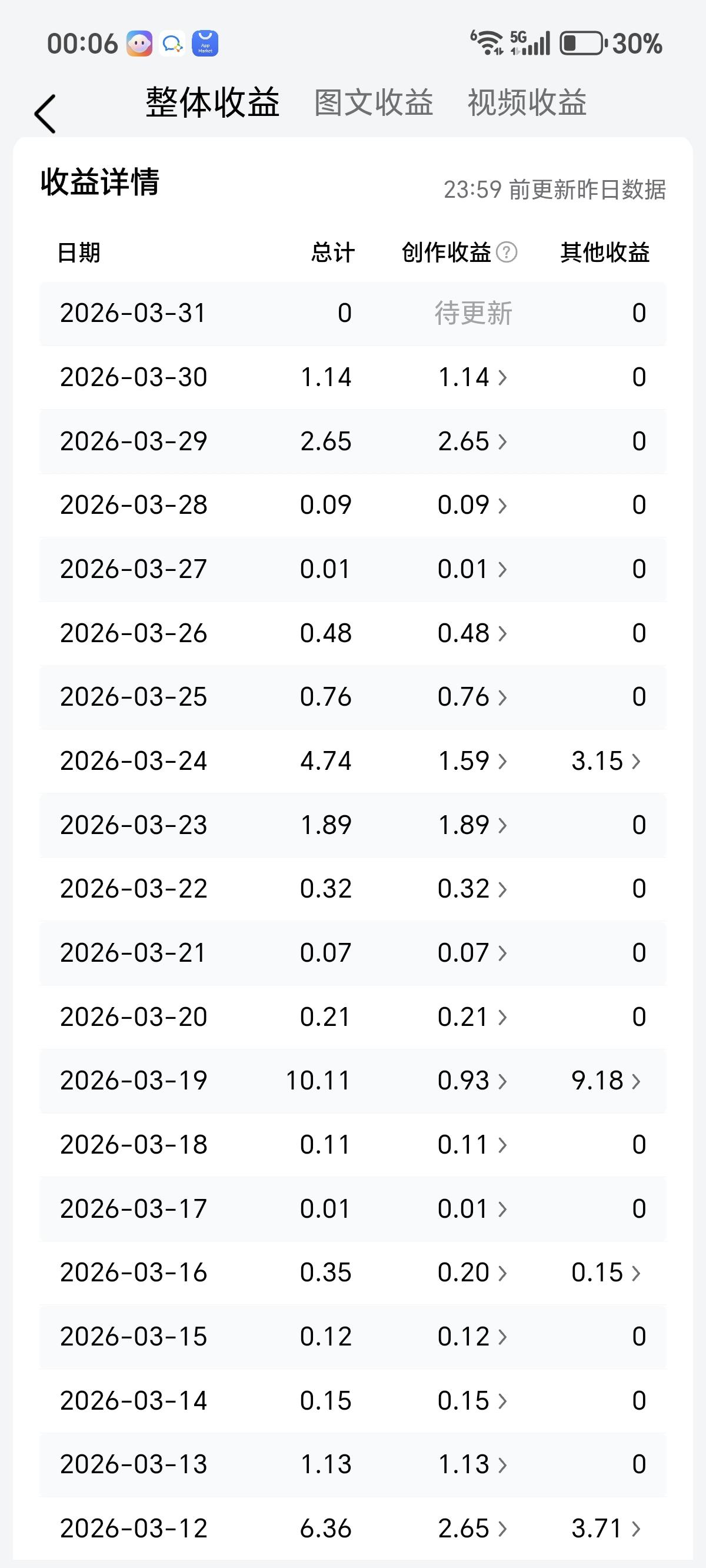The height and width of the screenshot is (1568, 706).
Task: Tap the pink face app icon in the status bar
Action: pyautogui.click(x=139, y=44)
